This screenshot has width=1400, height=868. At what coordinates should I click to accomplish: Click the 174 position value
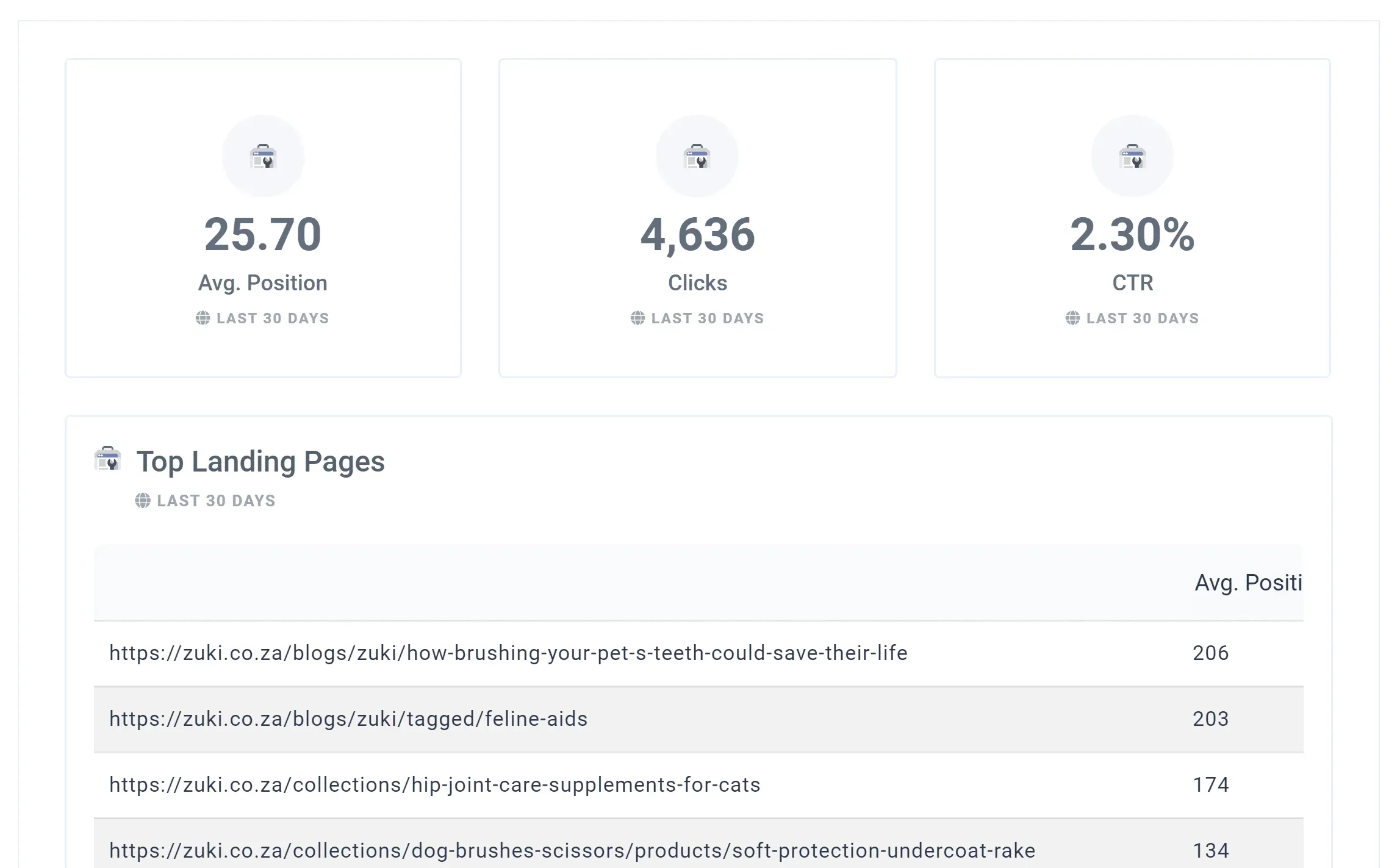1211,784
